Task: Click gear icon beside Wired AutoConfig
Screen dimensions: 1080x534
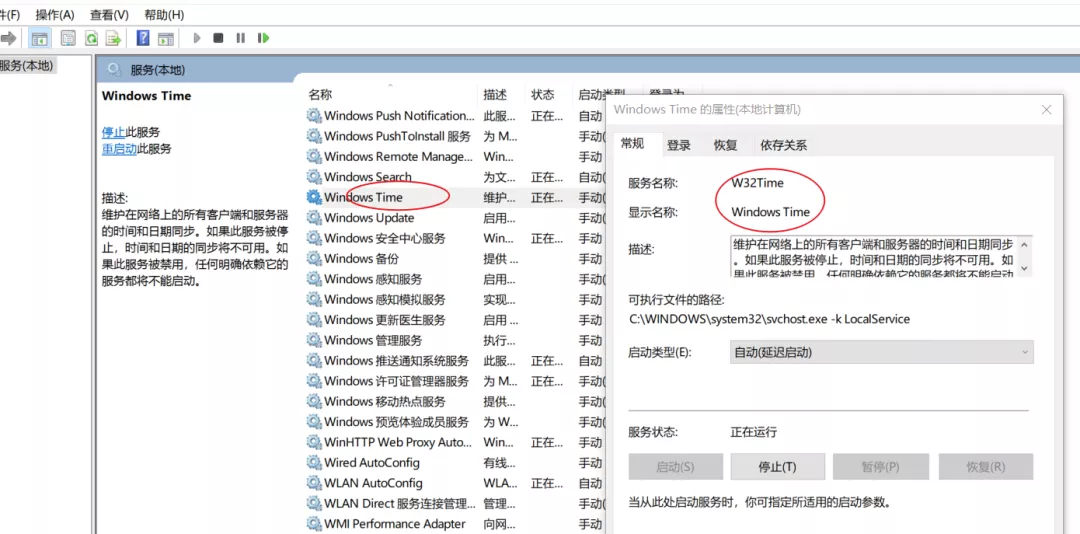Action: coord(314,462)
